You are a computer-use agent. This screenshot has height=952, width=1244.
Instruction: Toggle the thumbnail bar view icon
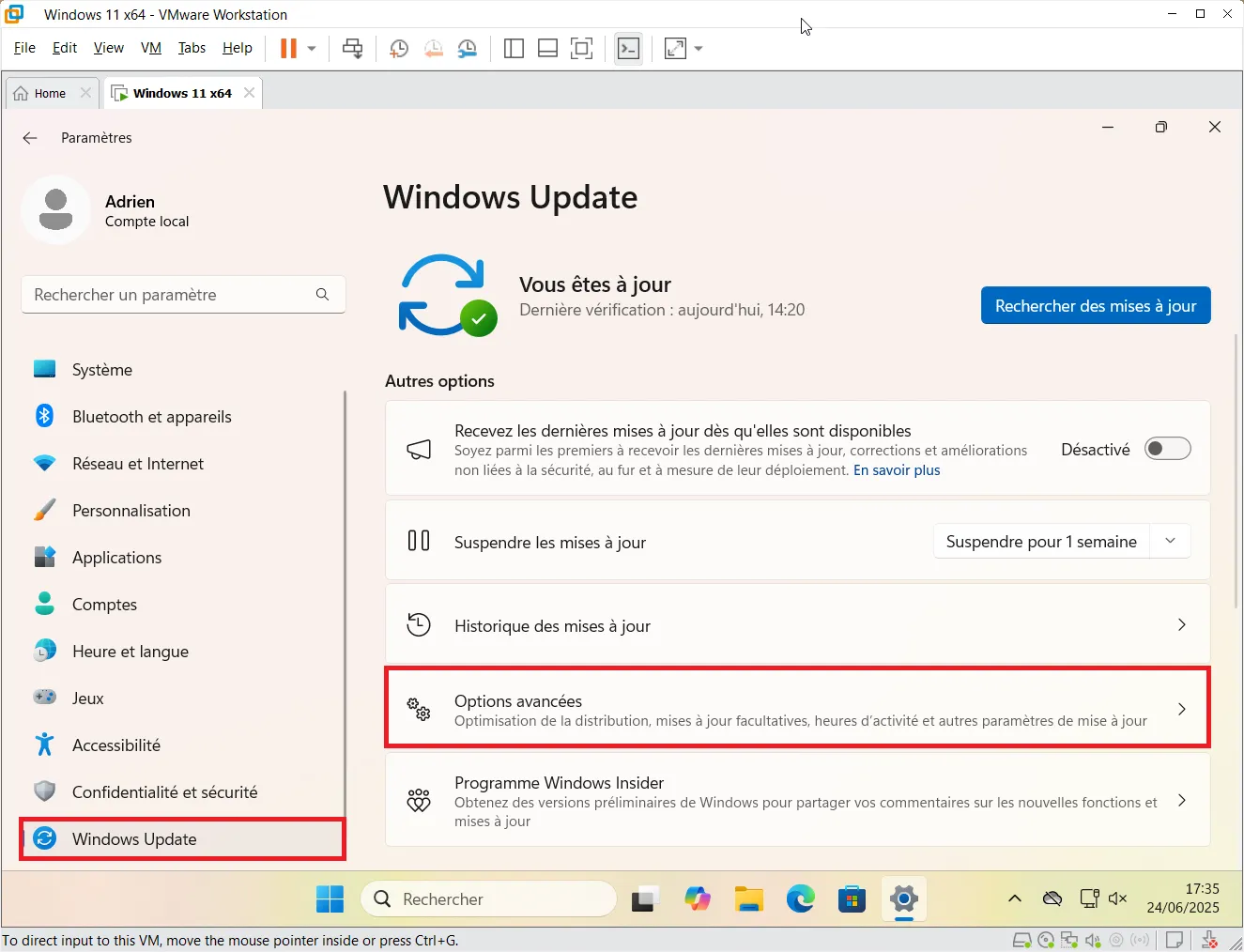(547, 49)
